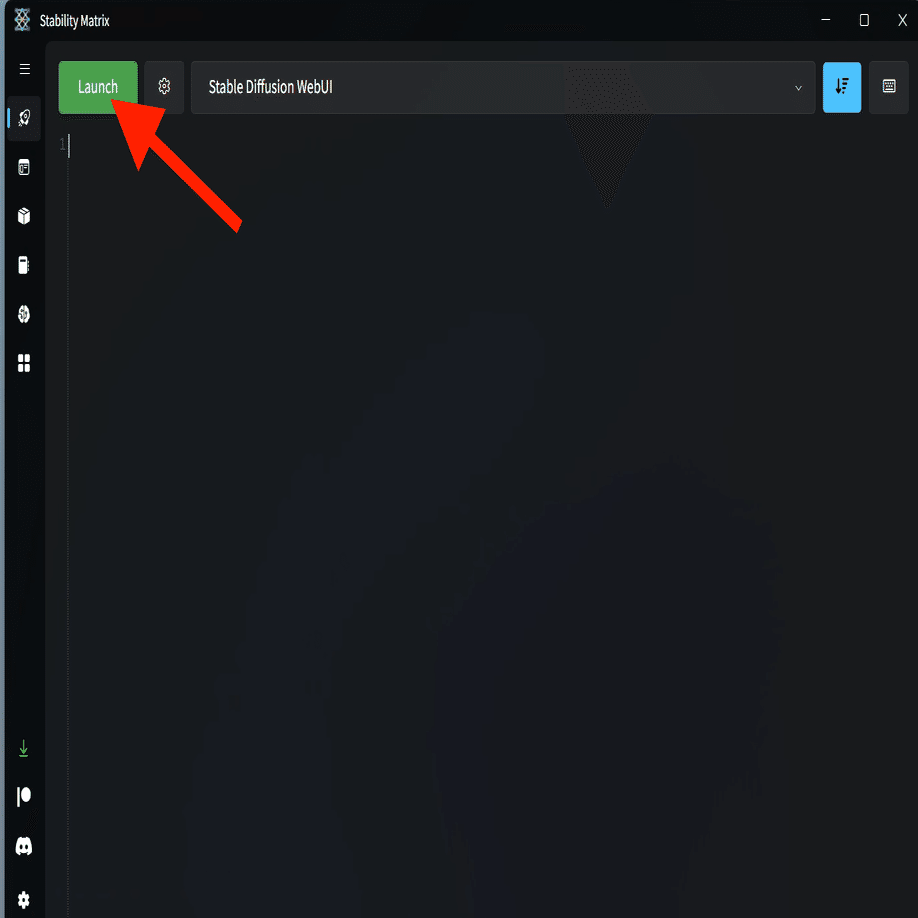Minimize the Stability Matrix window

(825, 20)
